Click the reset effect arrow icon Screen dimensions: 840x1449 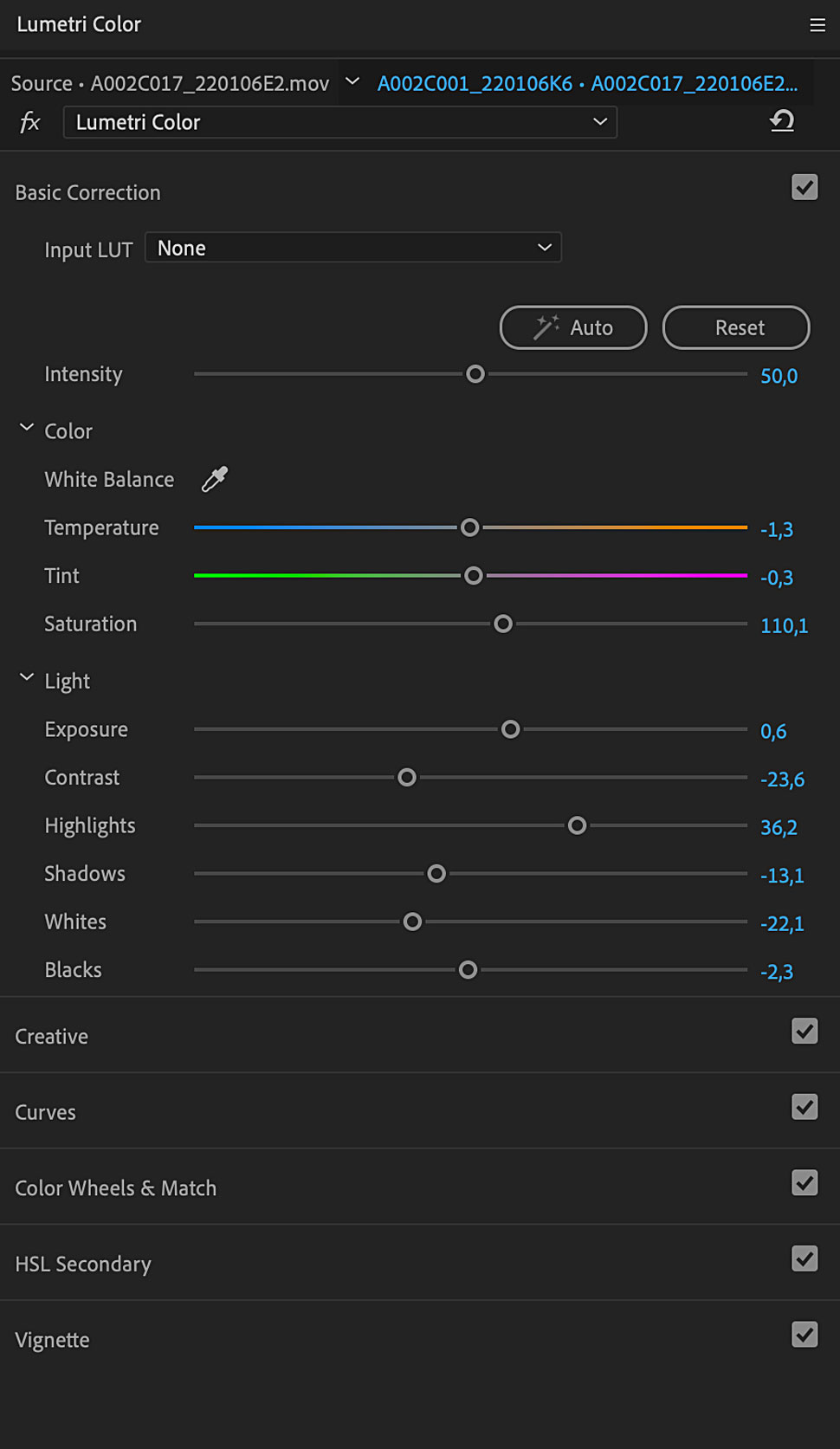[782, 121]
